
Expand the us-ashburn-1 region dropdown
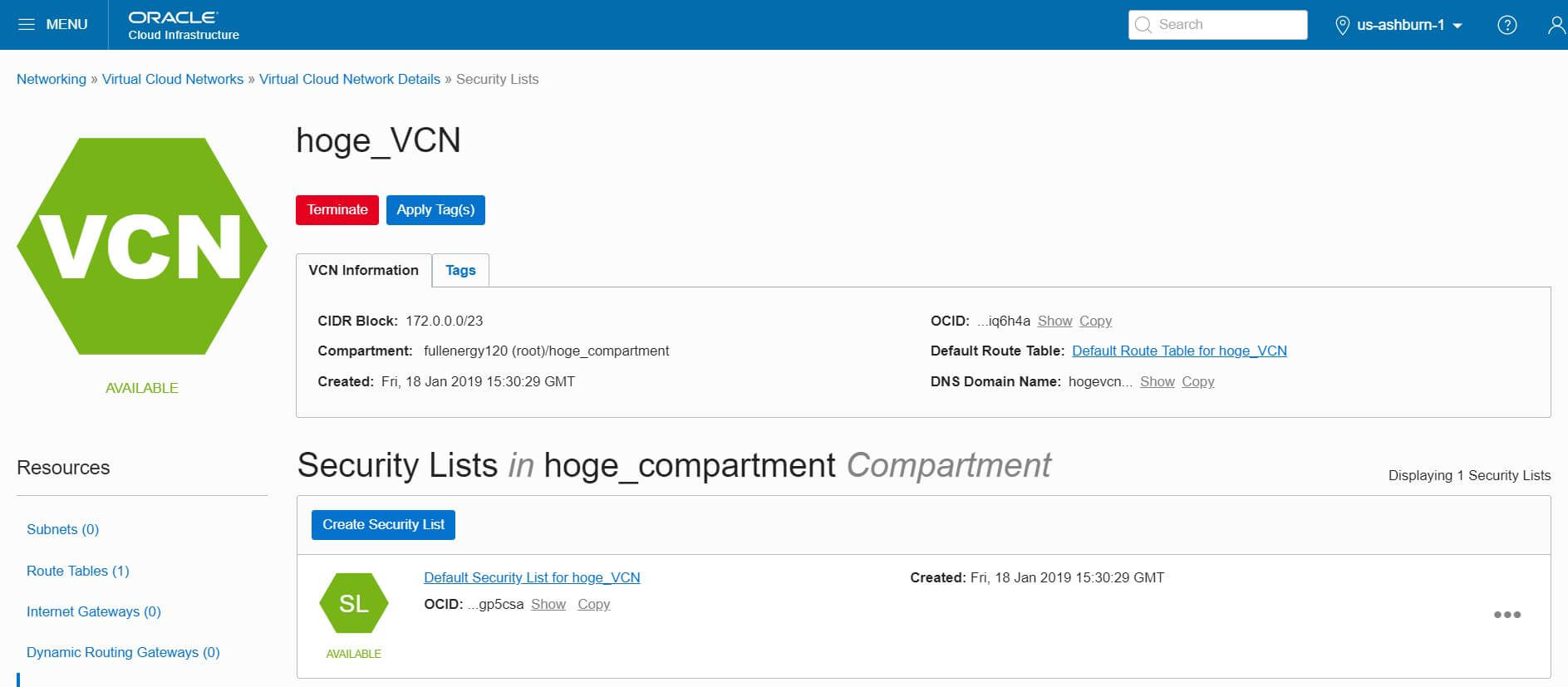pos(1409,25)
